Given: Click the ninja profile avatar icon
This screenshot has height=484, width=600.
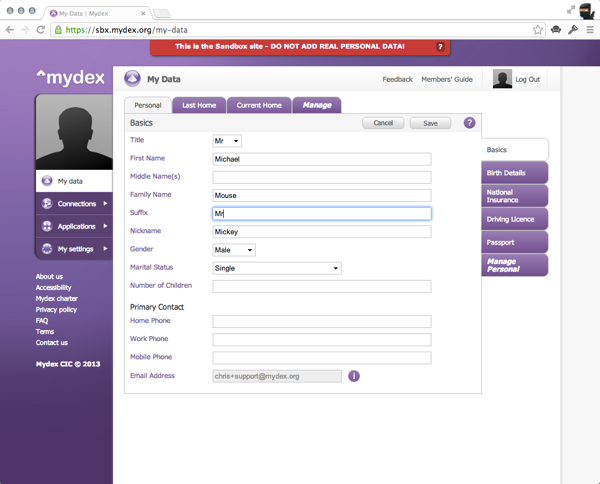Looking at the screenshot, I should [586, 11].
